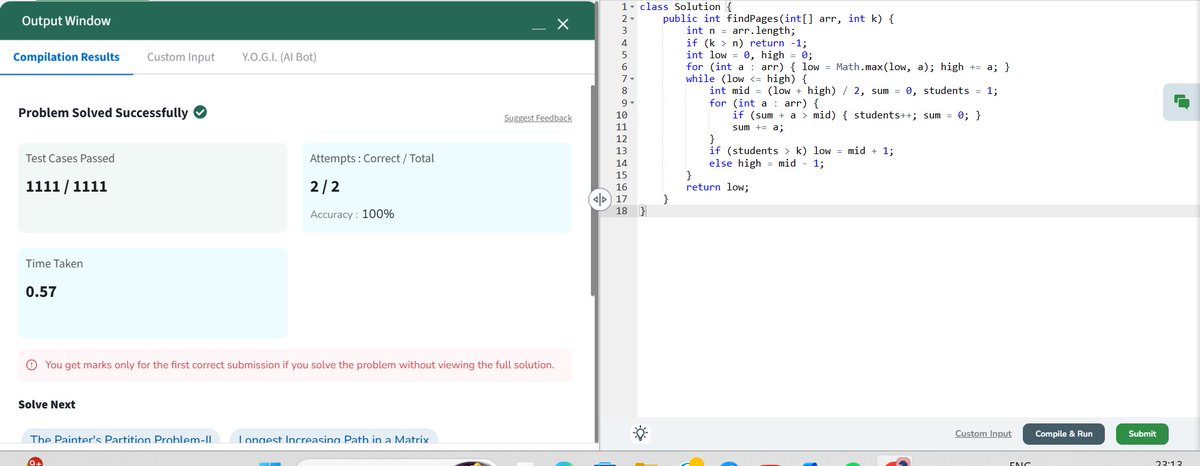The height and width of the screenshot is (466, 1200).
Task: Place cursor in 'int n = arr.length;' line
Action: pos(740,30)
